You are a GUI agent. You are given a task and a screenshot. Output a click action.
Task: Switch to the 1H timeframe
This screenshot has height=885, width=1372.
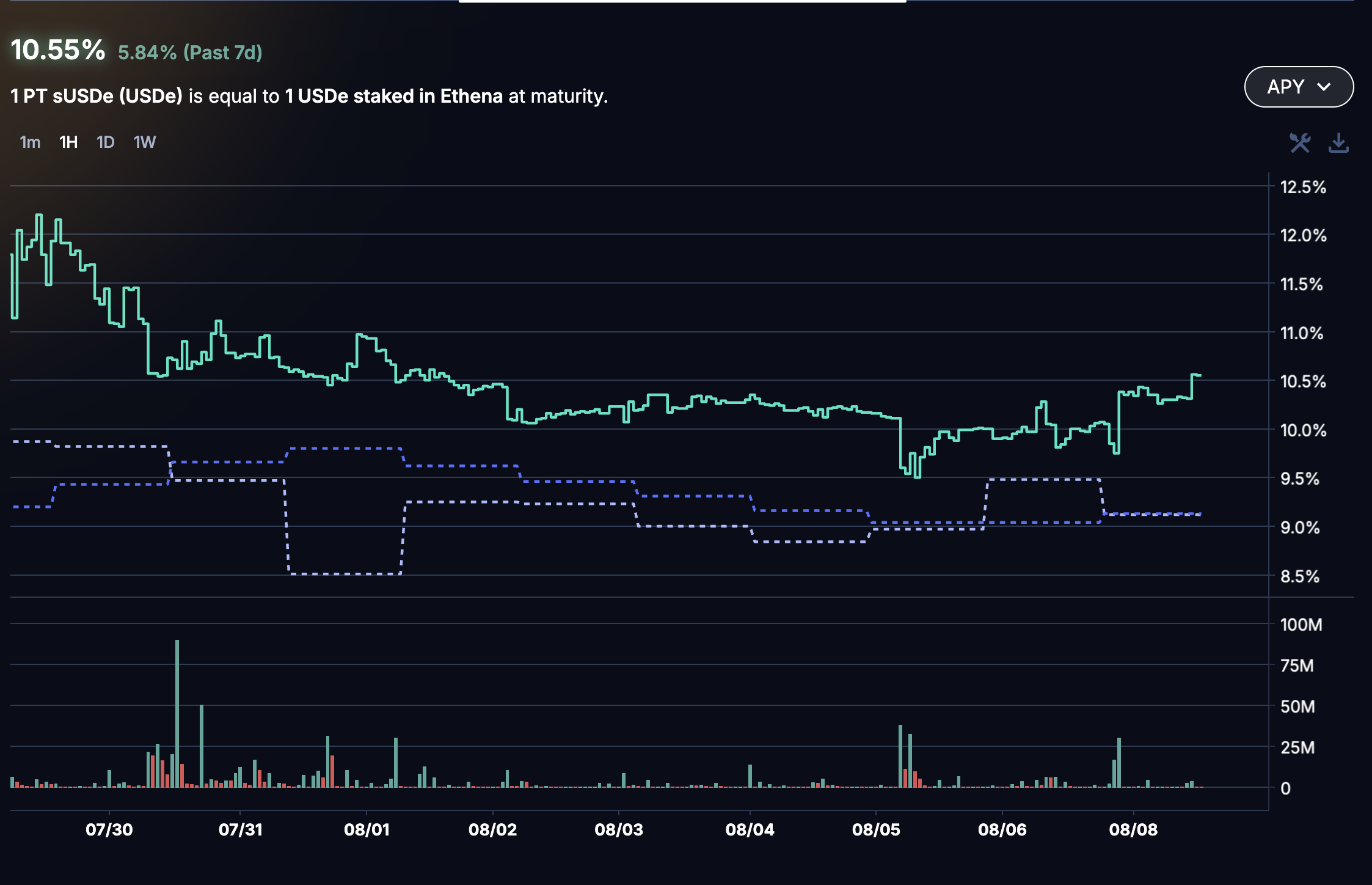click(68, 142)
